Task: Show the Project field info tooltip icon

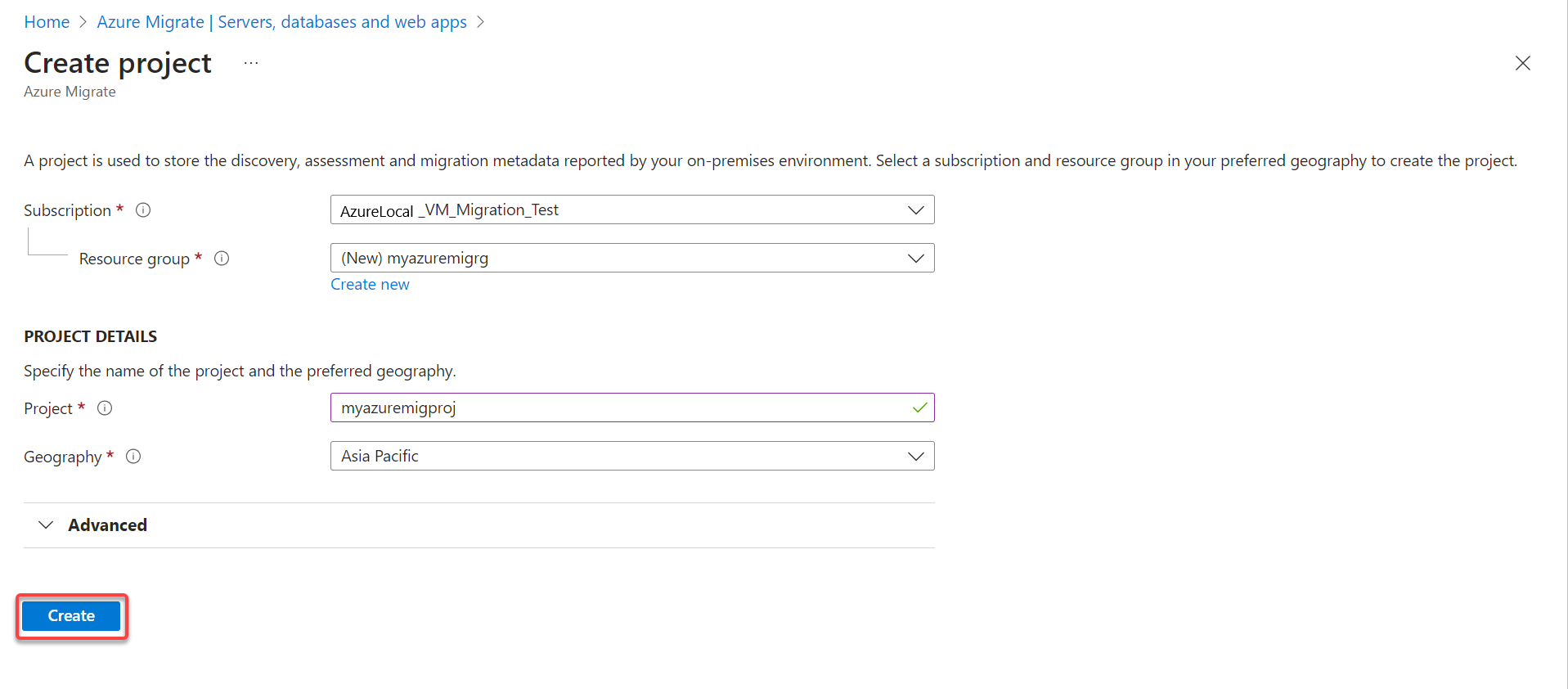Action: pos(105,408)
